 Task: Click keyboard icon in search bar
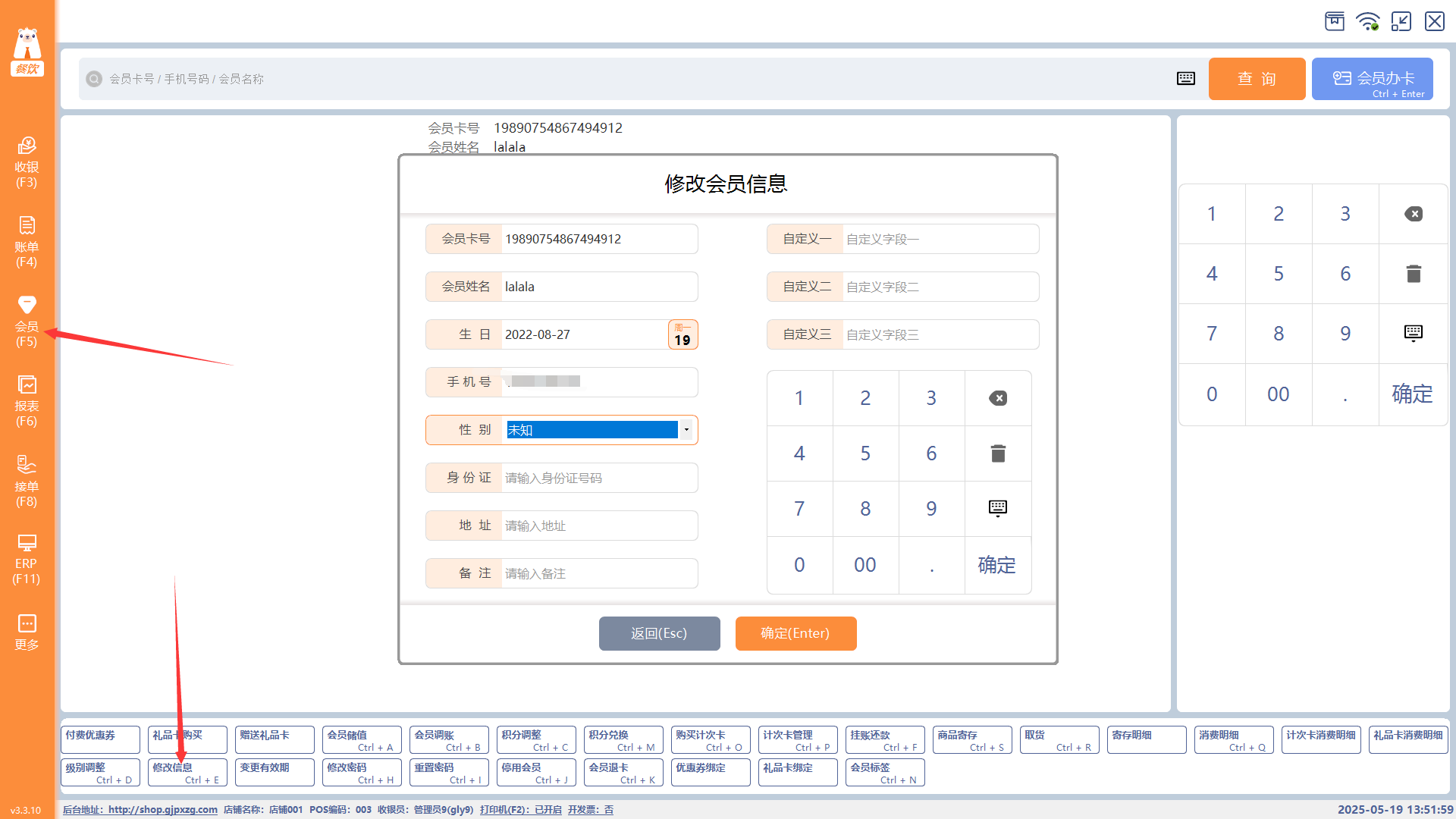tap(1186, 79)
